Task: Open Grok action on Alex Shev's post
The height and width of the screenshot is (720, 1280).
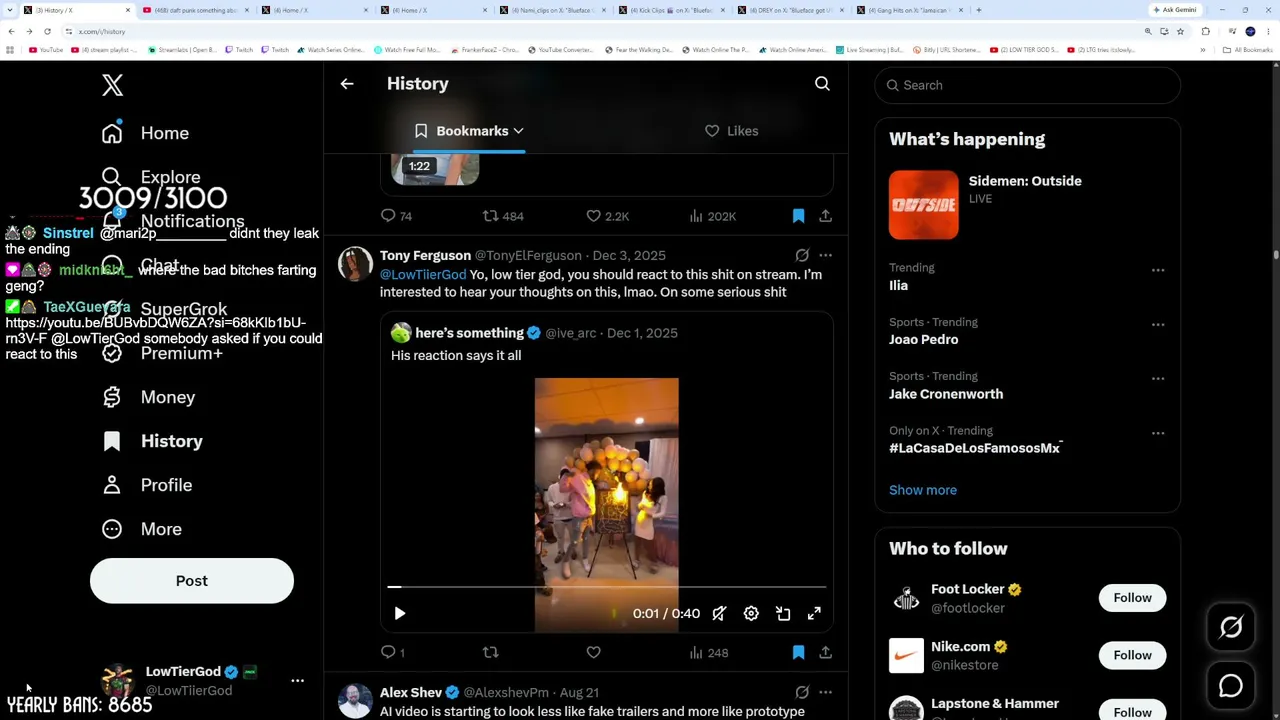Action: point(802,692)
